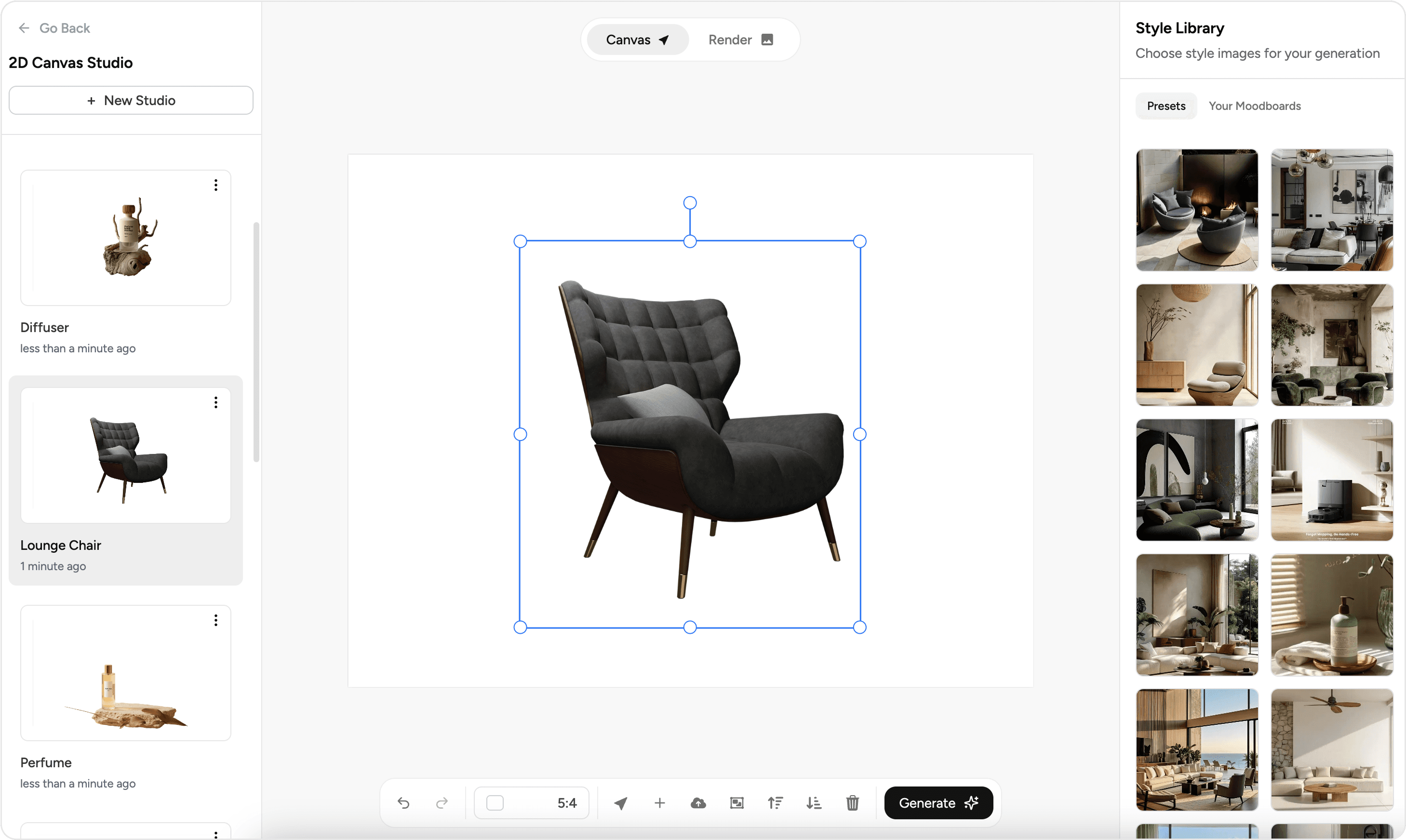Click the redo arrow in bottom toolbar
The height and width of the screenshot is (840, 1406).
[442, 802]
